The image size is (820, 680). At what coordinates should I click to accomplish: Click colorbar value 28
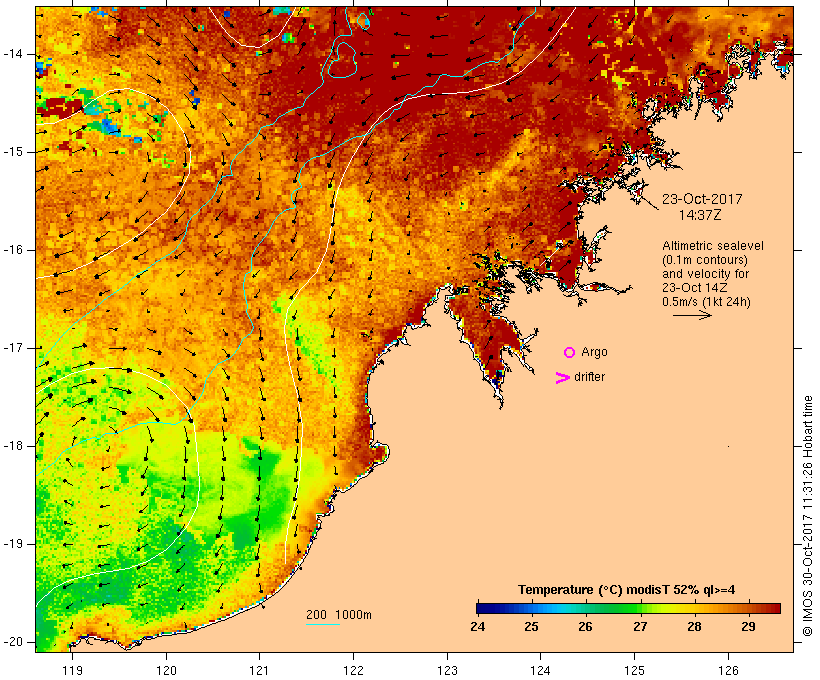694,627
